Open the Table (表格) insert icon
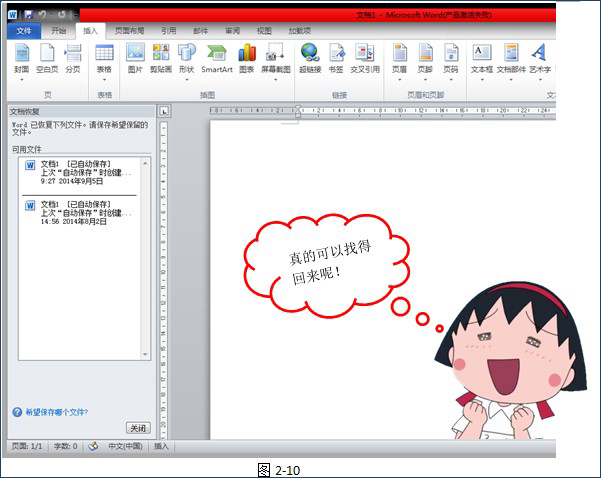The height and width of the screenshot is (478, 601). (104, 53)
